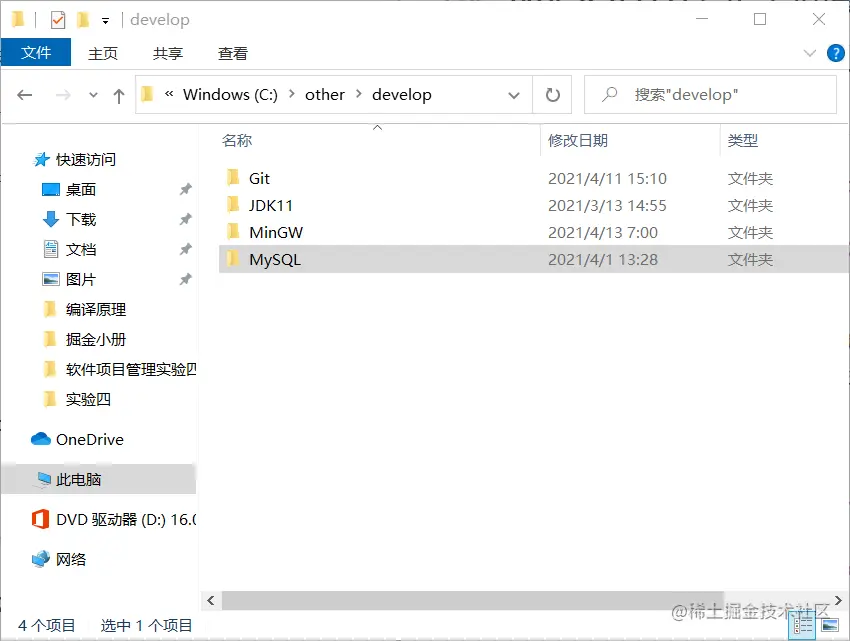The height and width of the screenshot is (641, 850).
Task: Click the search magnifier icon
Action: point(610,95)
